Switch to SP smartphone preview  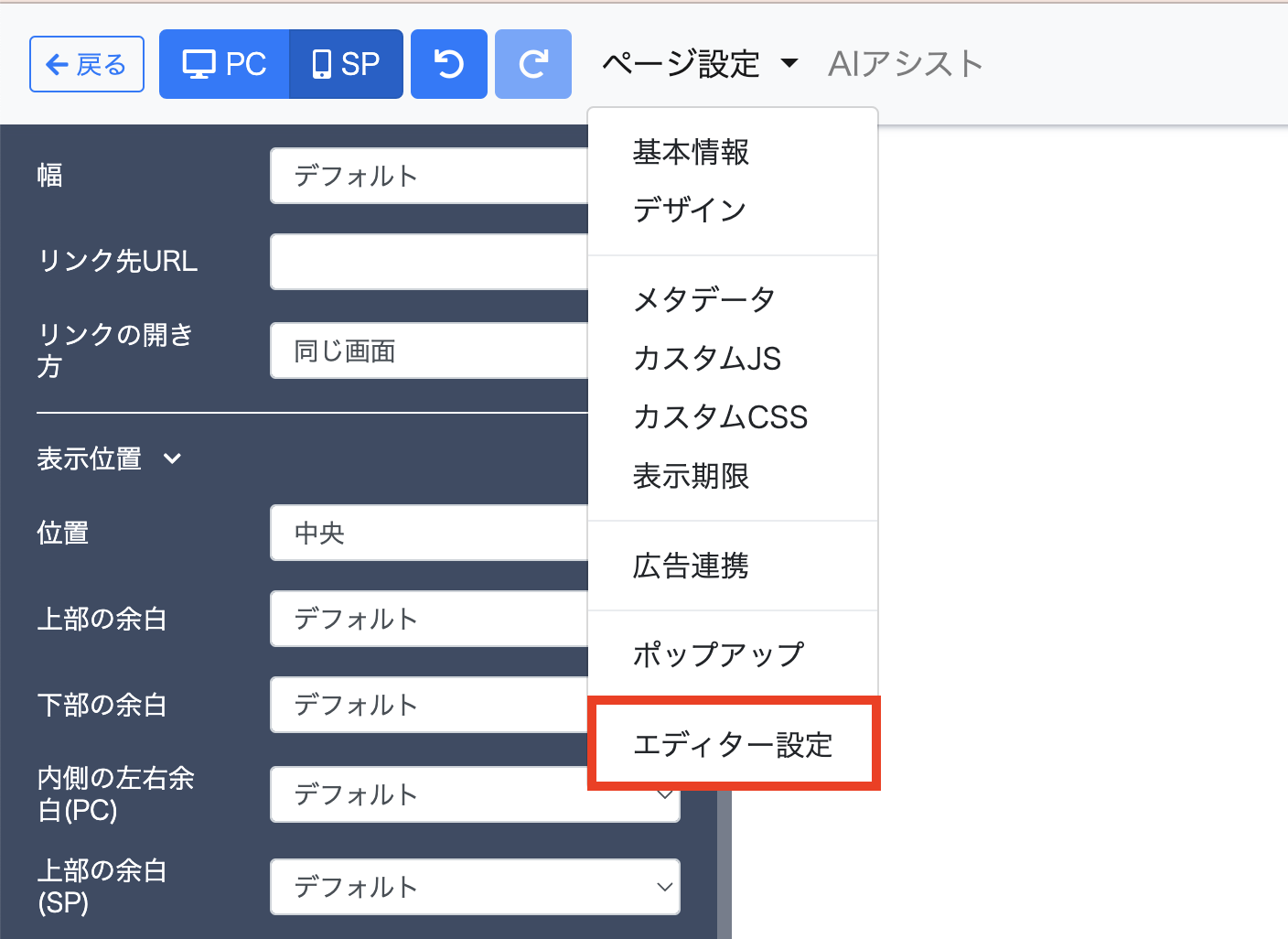point(347,64)
